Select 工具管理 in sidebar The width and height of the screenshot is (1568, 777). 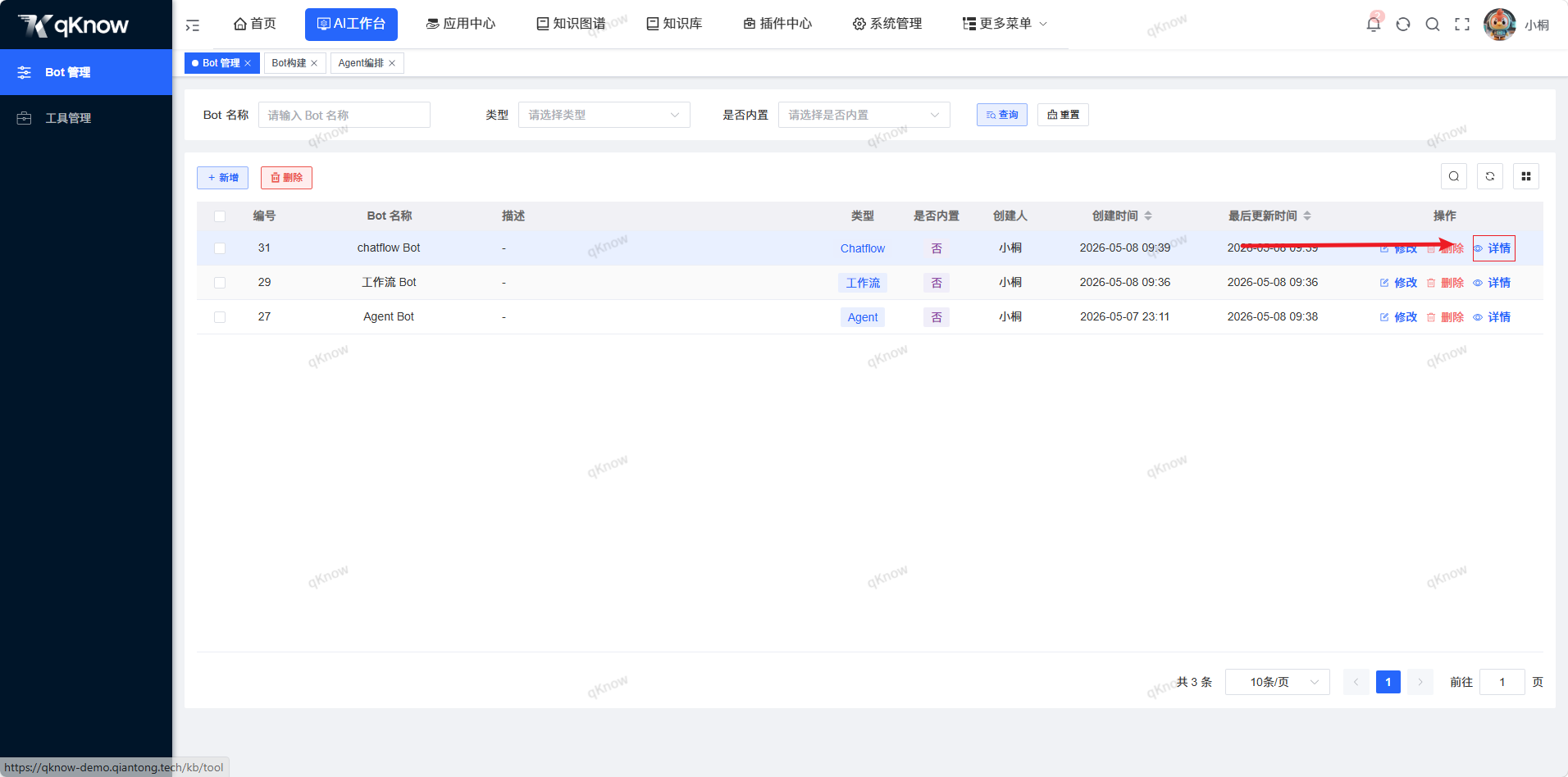86,118
